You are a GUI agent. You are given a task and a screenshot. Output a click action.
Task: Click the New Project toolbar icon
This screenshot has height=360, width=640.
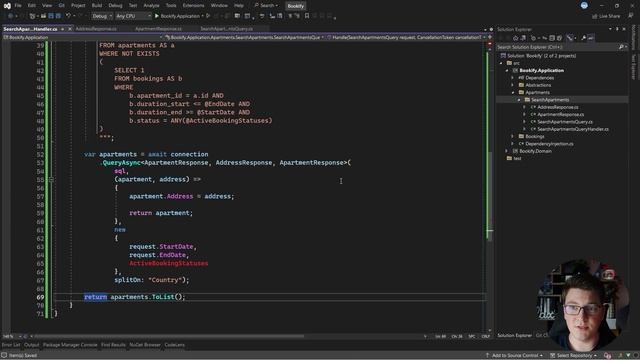32,16
